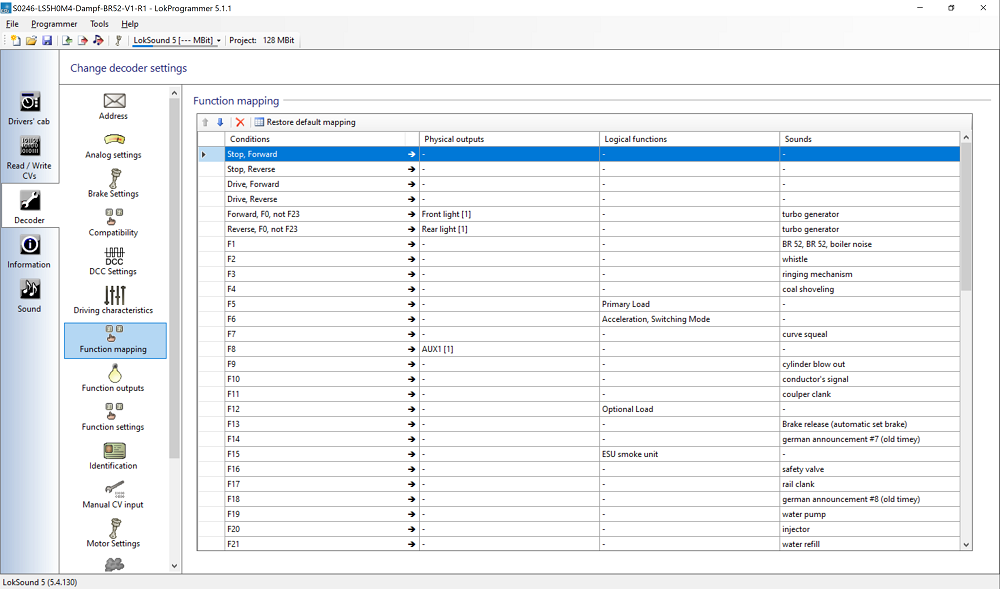This screenshot has height=589, width=1000.
Task: Expand the LokSound 5 decoder type dropdown
Action: (218, 41)
